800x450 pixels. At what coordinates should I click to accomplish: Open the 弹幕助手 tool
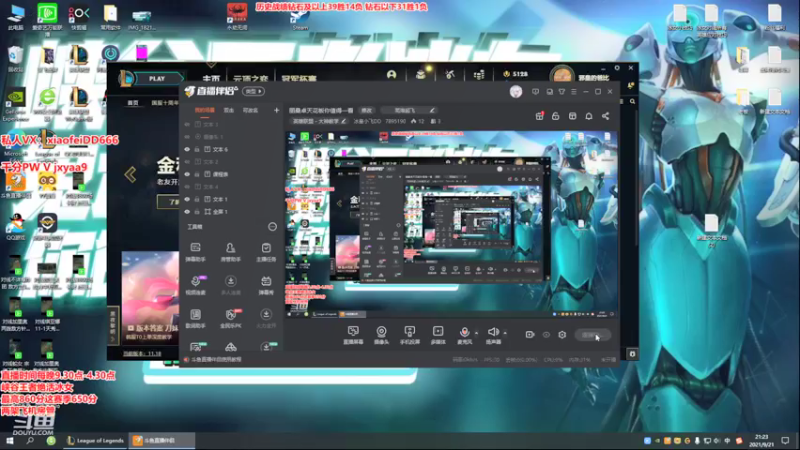[195, 252]
